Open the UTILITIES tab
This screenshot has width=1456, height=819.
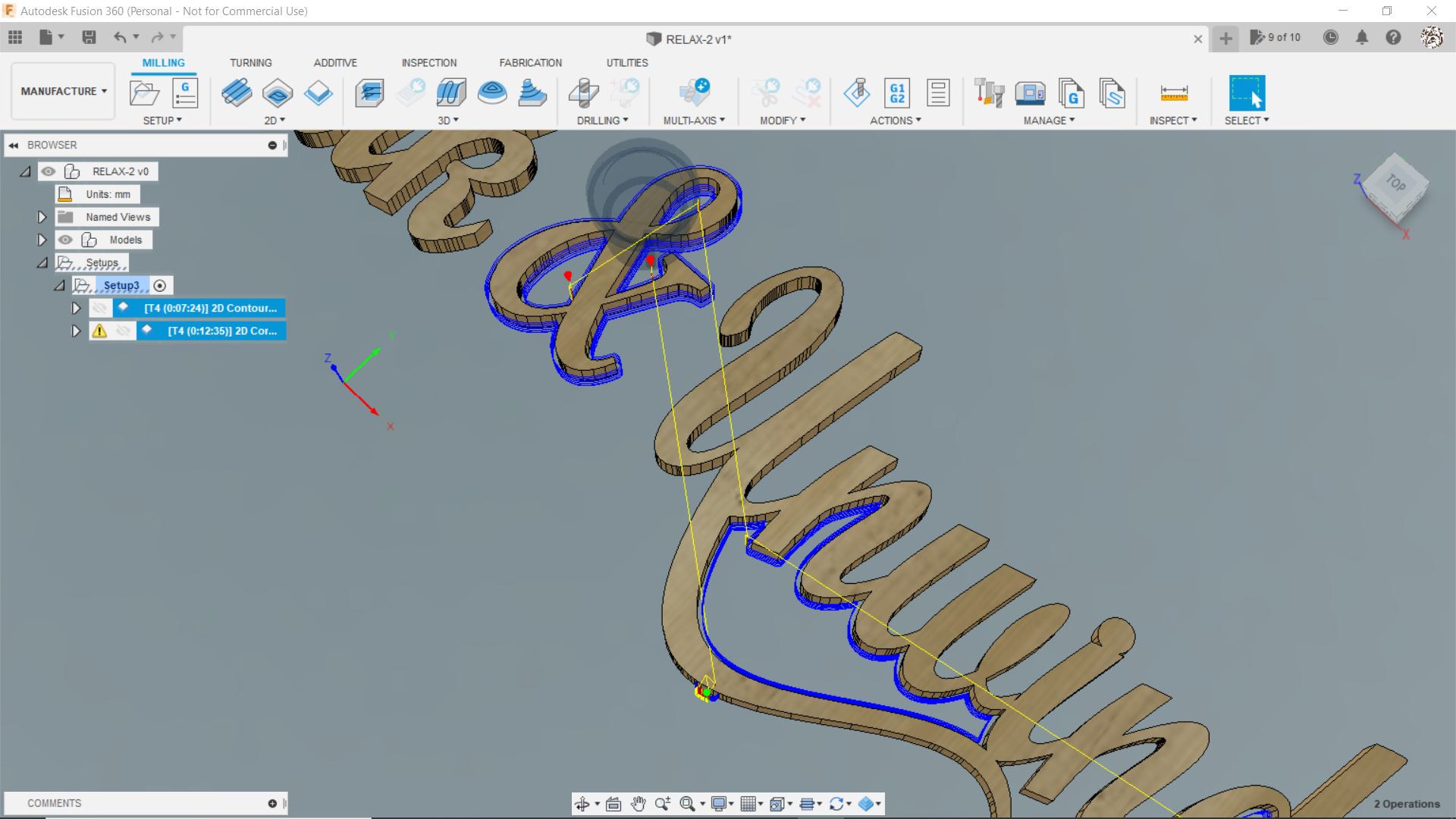(626, 62)
